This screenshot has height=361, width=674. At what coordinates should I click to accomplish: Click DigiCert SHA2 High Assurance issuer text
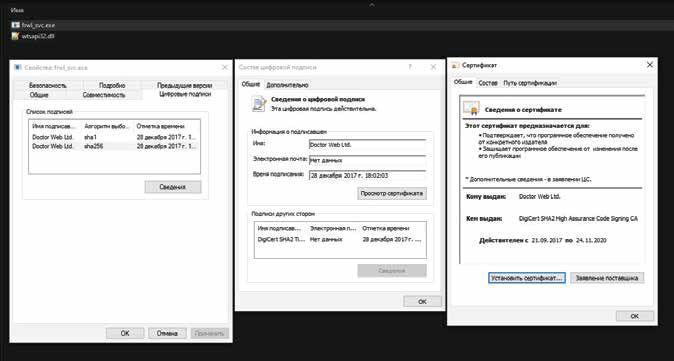[578, 219]
